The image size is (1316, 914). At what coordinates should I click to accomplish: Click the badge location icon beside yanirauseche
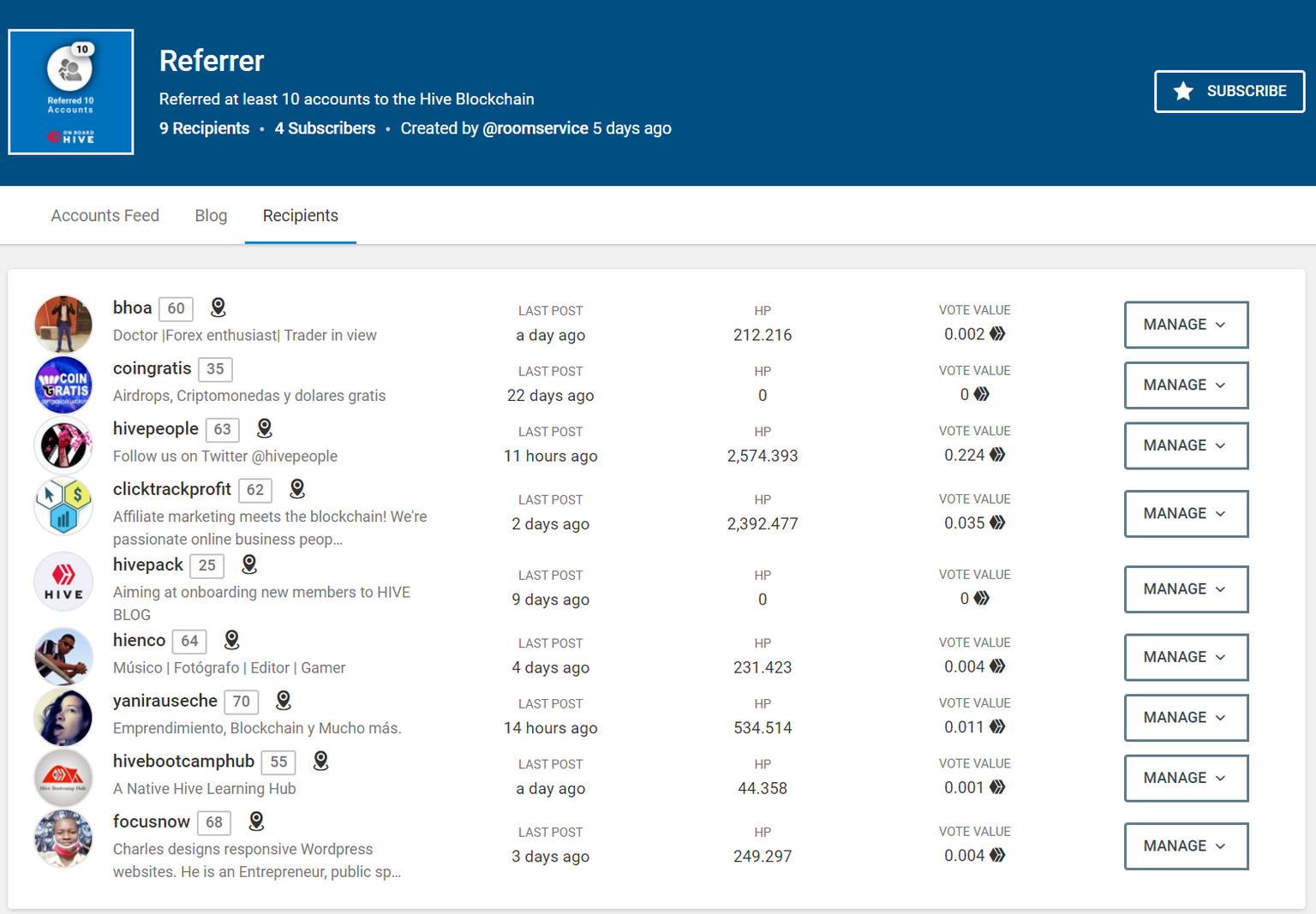click(x=284, y=701)
